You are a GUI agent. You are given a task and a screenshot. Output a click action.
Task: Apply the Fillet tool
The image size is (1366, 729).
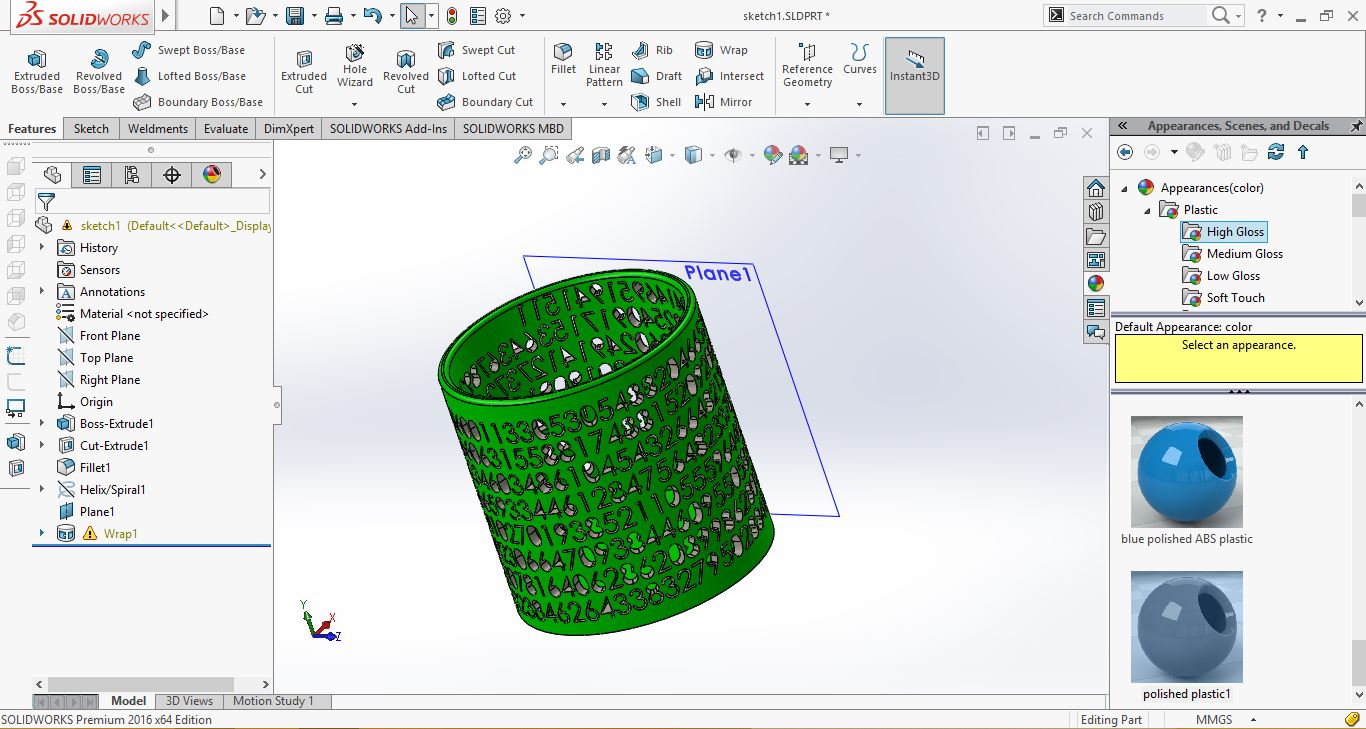point(563,59)
